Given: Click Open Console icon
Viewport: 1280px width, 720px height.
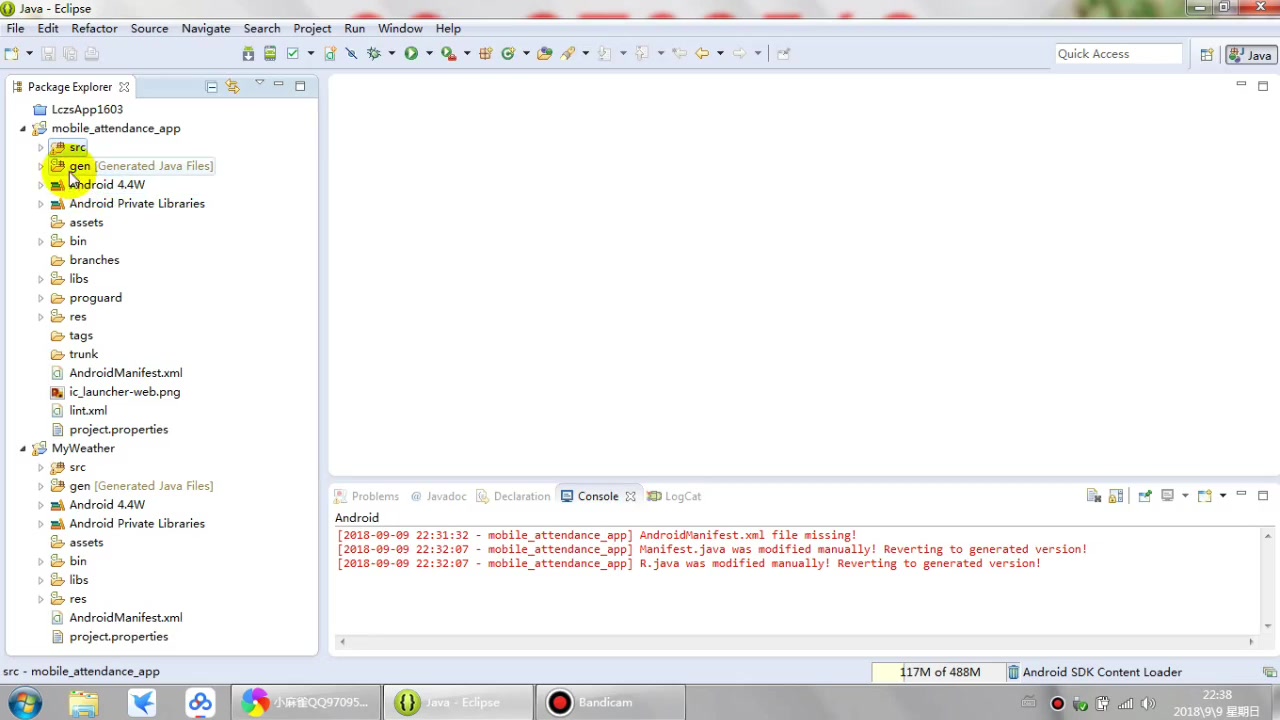Looking at the screenshot, I should tap(1204, 496).
